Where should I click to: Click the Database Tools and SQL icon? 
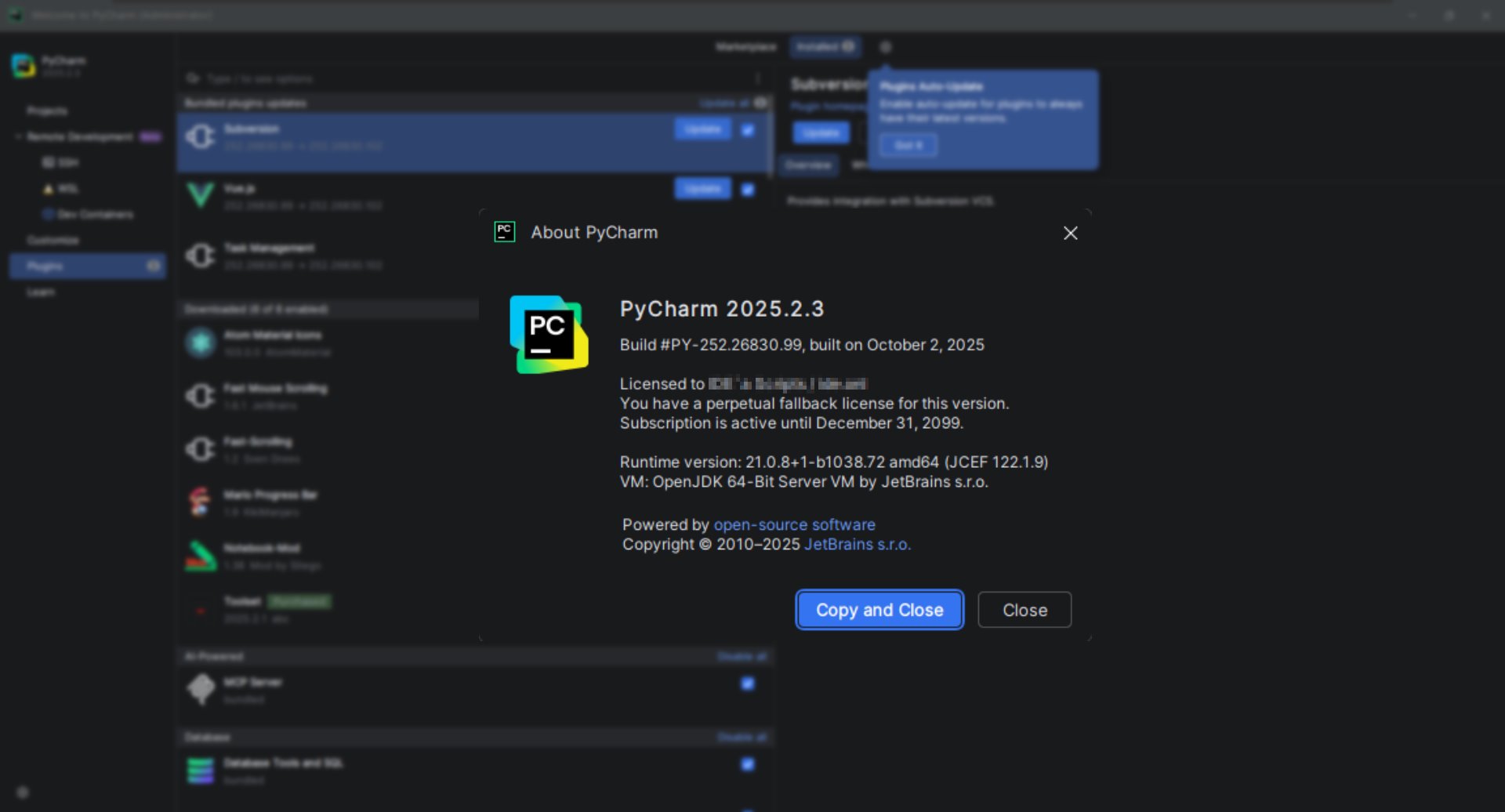pos(201,770)
